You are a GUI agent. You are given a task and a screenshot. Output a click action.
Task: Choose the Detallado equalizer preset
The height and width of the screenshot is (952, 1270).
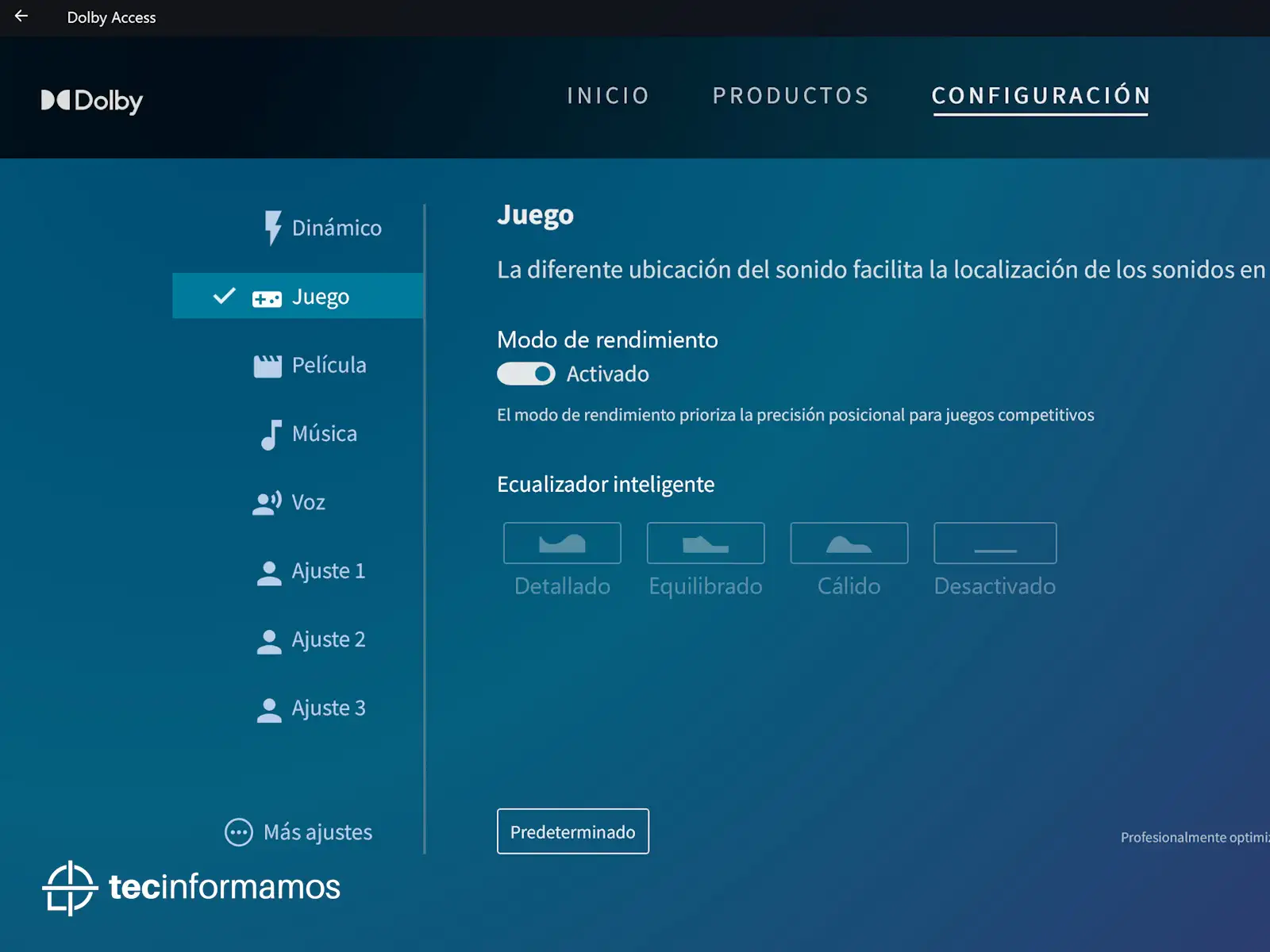click(562, 543)
